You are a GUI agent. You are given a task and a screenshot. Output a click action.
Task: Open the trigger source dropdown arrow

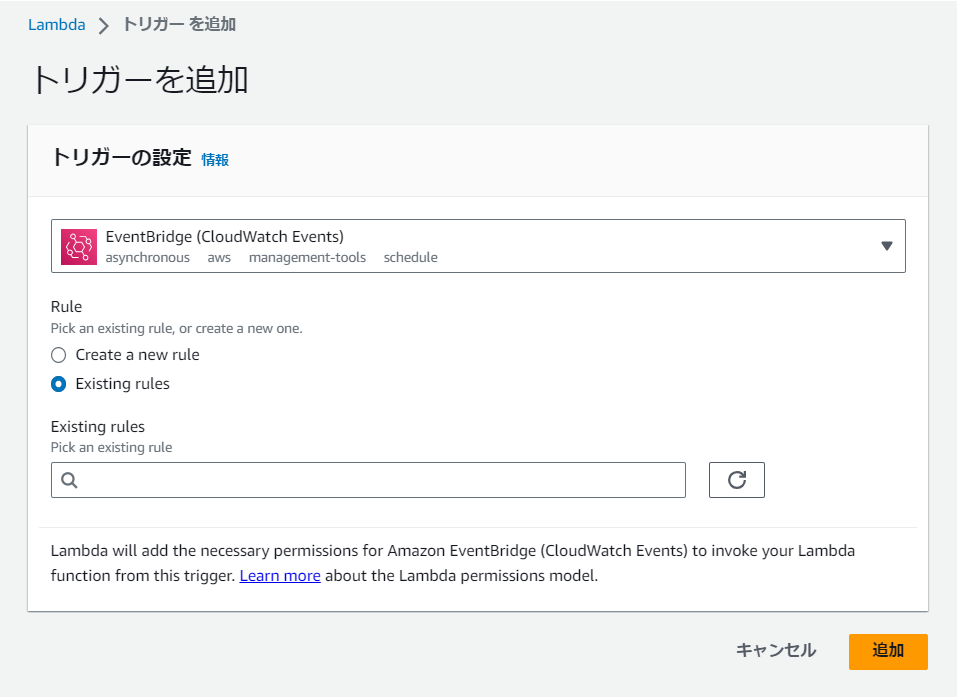[x=887, y=246]
